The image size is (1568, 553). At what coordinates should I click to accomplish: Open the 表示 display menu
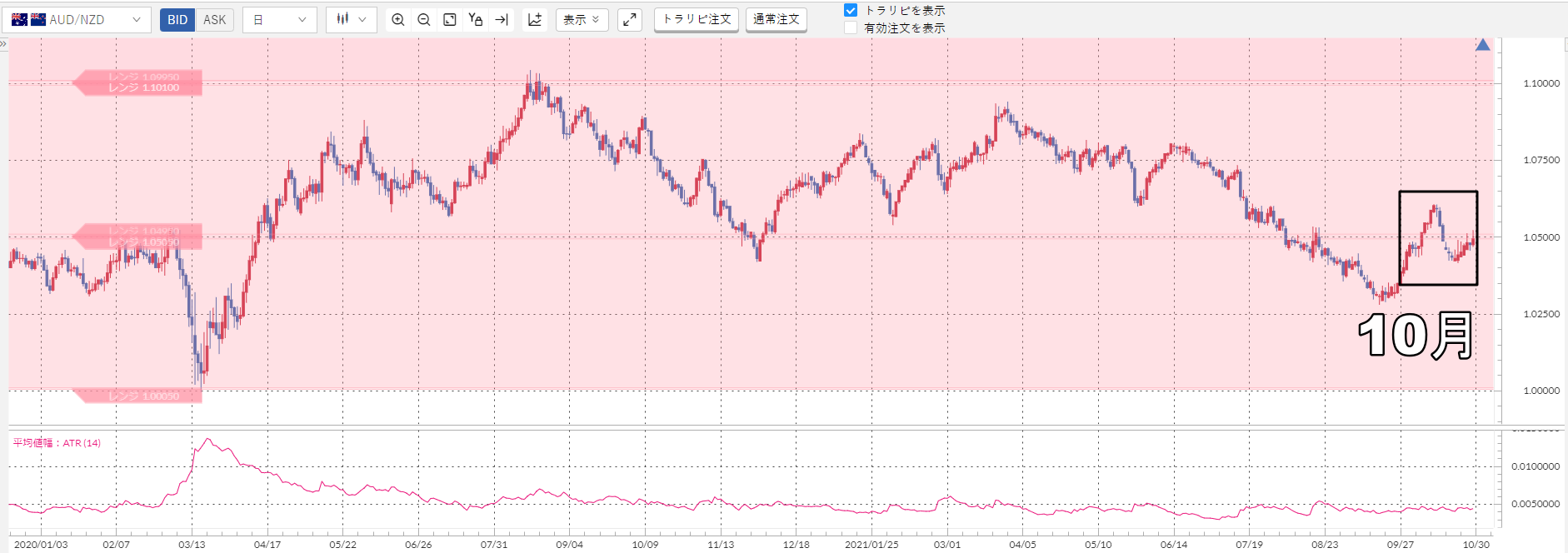click(582, 20)
